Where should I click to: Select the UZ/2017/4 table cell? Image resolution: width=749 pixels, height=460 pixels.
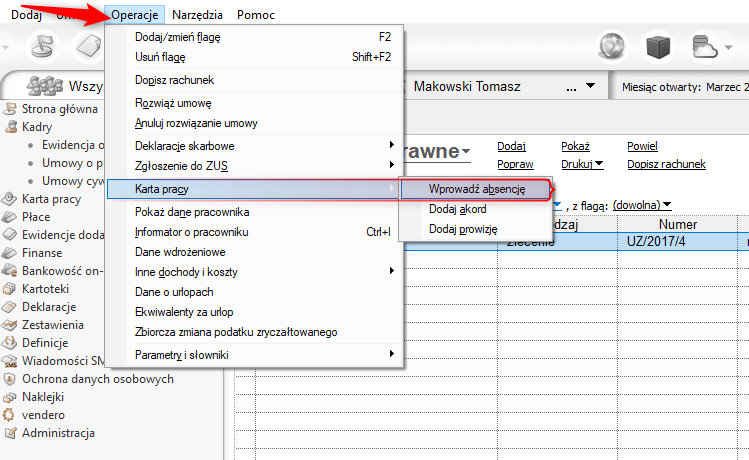(677, 241)
